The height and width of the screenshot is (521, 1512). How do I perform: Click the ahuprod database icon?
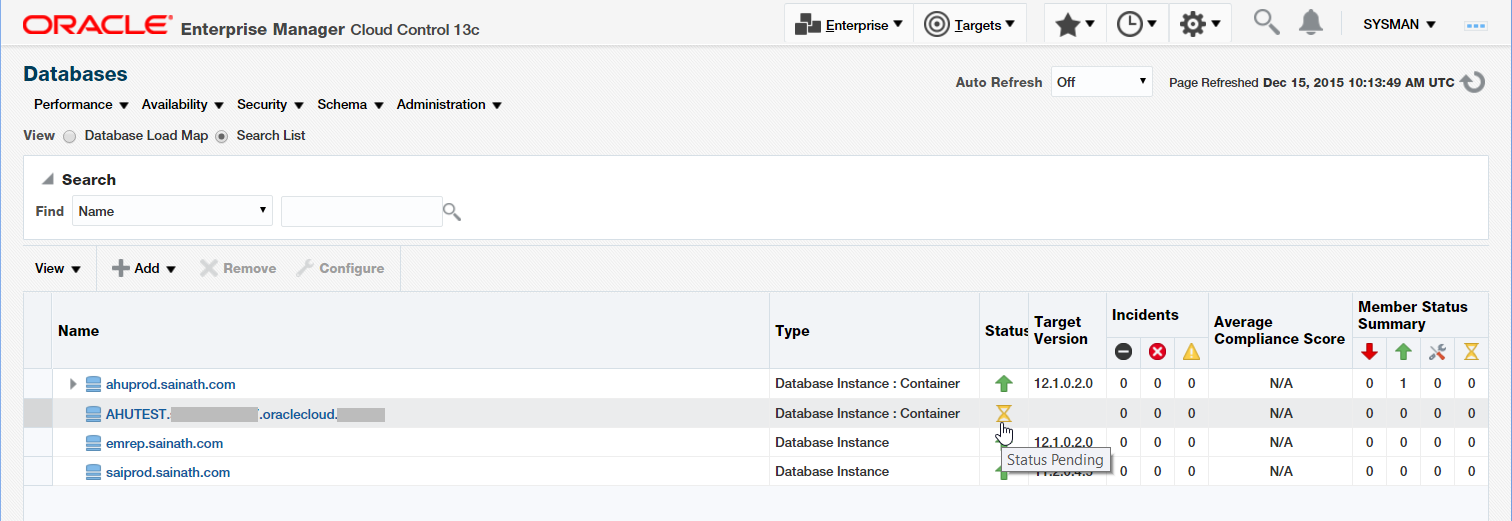click(x=94, y=384)
